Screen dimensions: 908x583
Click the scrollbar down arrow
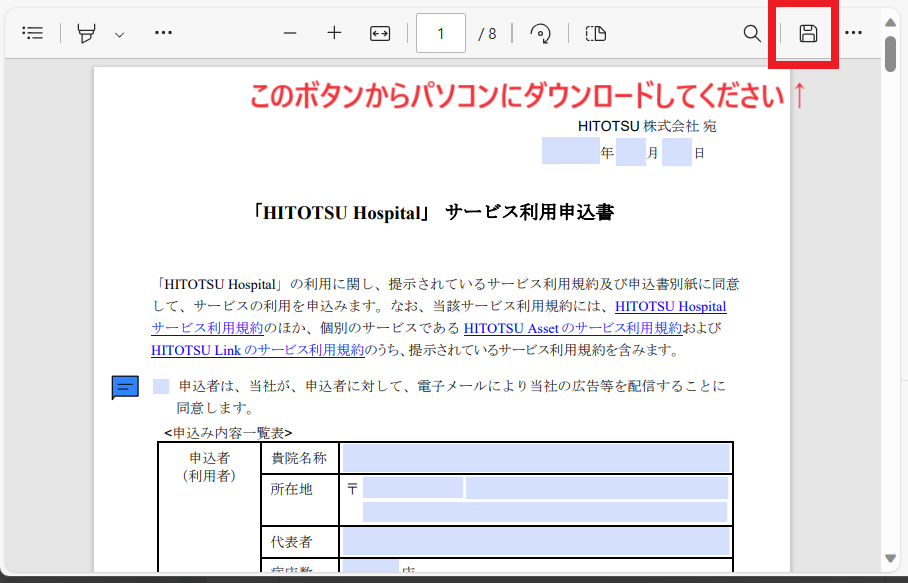[x=890, y=558]
